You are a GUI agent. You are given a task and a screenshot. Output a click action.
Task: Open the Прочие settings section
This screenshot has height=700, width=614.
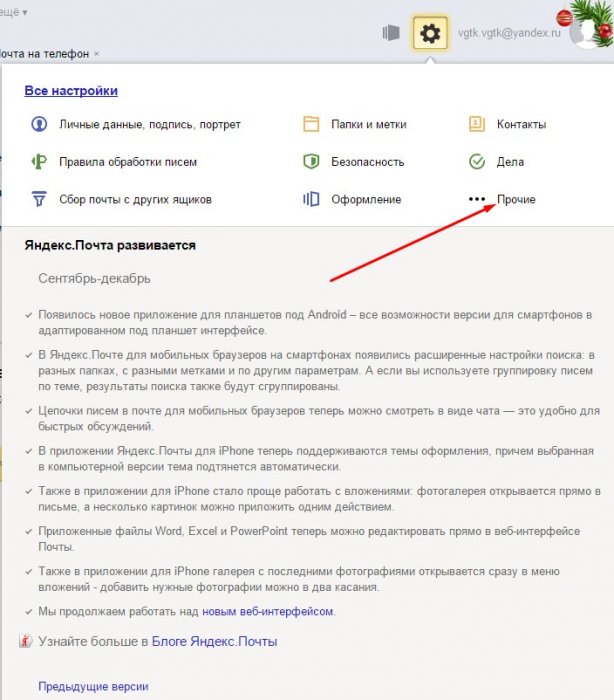click(x=516, y=199)
